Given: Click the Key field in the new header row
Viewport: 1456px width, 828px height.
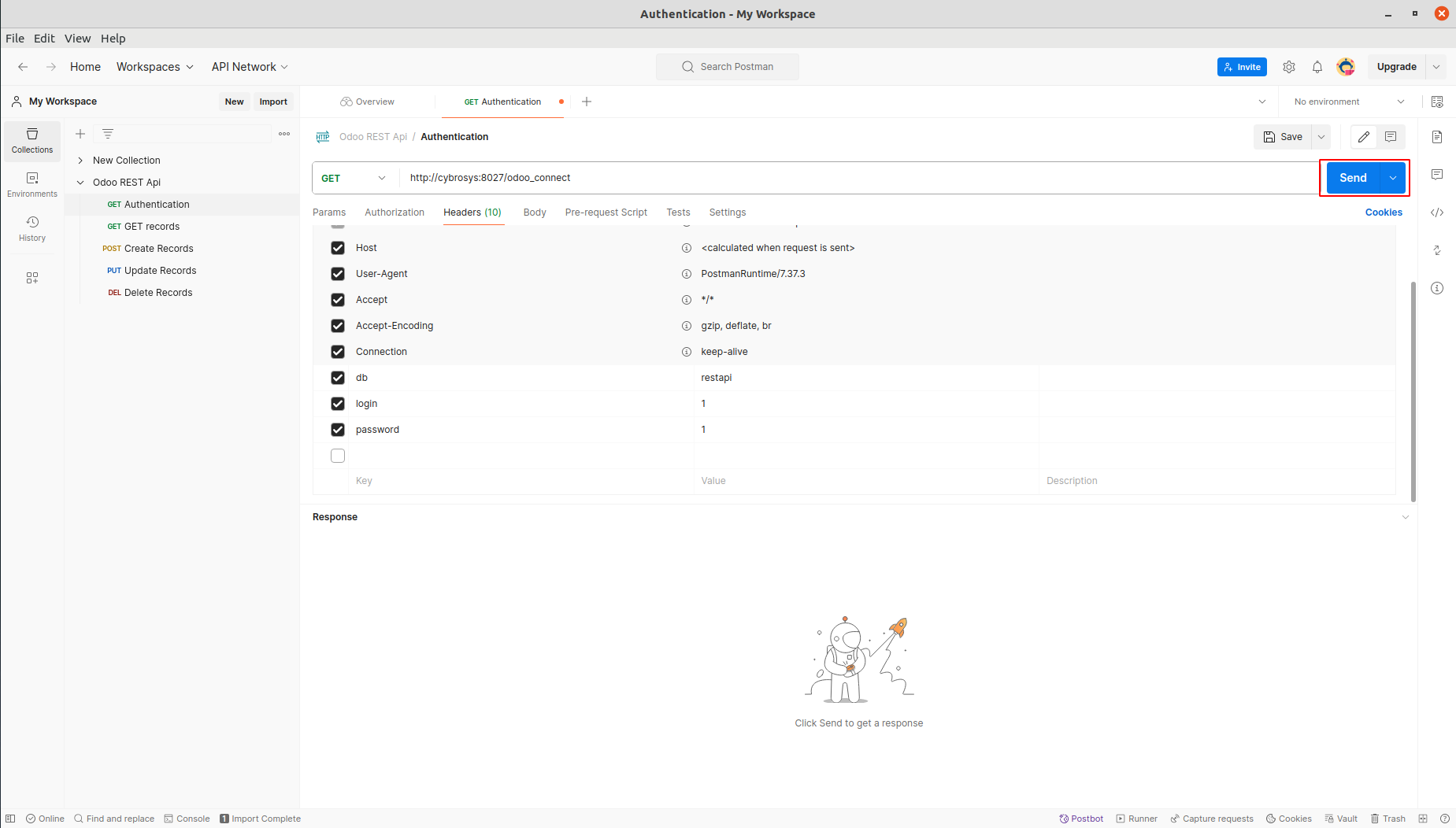Looking at the screenshot, I should tap(521, 481).
